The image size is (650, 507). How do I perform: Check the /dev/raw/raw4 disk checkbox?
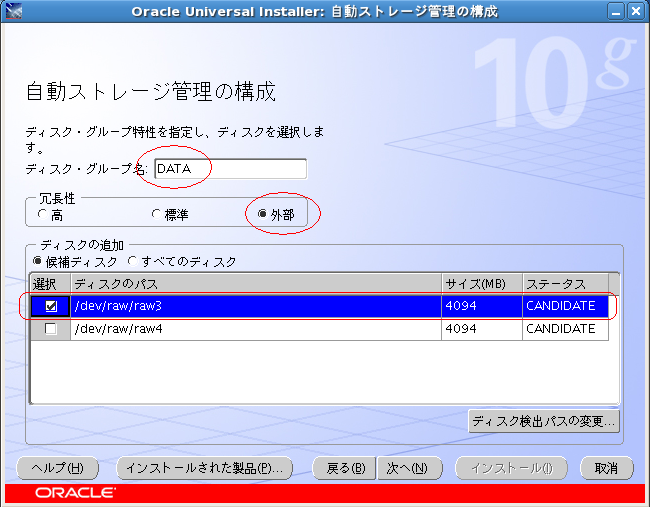pos(51,329)
